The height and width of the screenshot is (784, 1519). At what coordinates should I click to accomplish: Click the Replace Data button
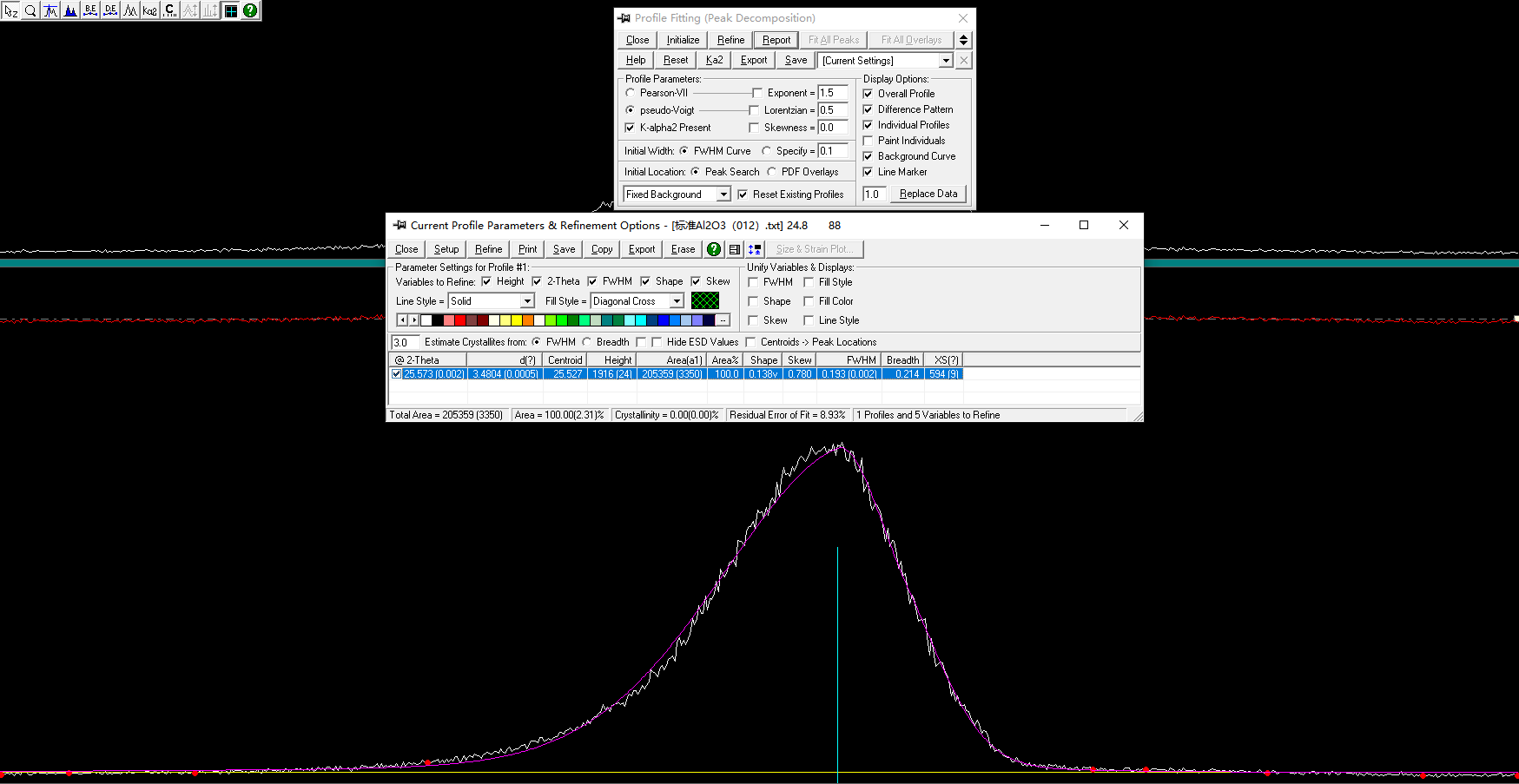pos(928,194)
